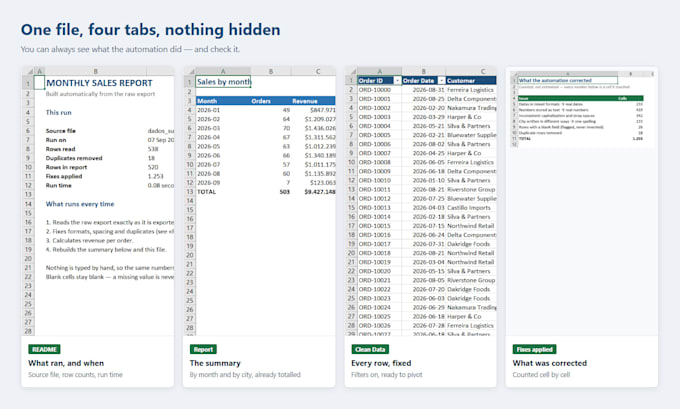Image resolution: width=680 pixels, height=409 pixels.
Task: Click the 'Rows in report' label
Action: tap(66, 167)
